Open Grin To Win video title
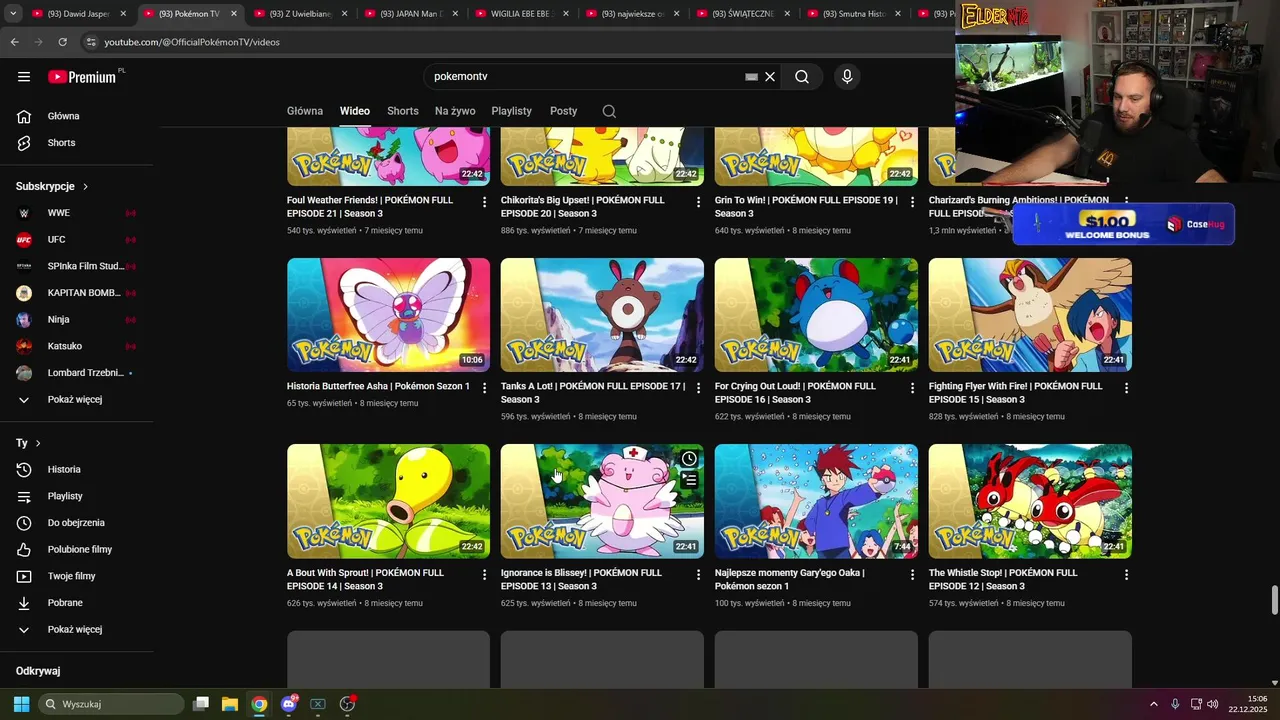The height and width of the screenshot is (720, 1280). coord(806,207)
